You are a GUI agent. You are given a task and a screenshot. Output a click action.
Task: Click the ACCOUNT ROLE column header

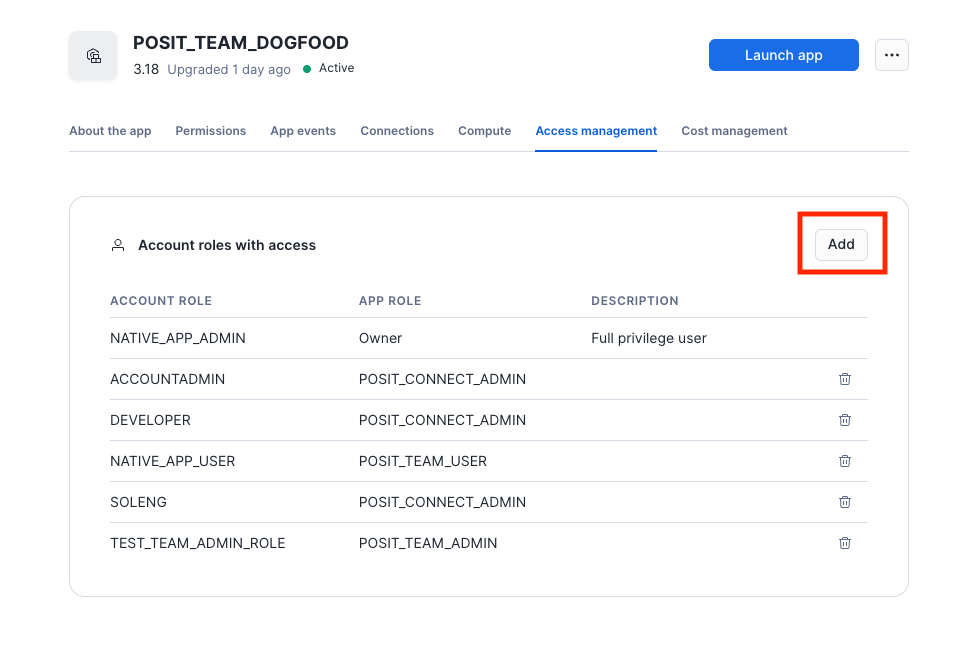[161, 301]
